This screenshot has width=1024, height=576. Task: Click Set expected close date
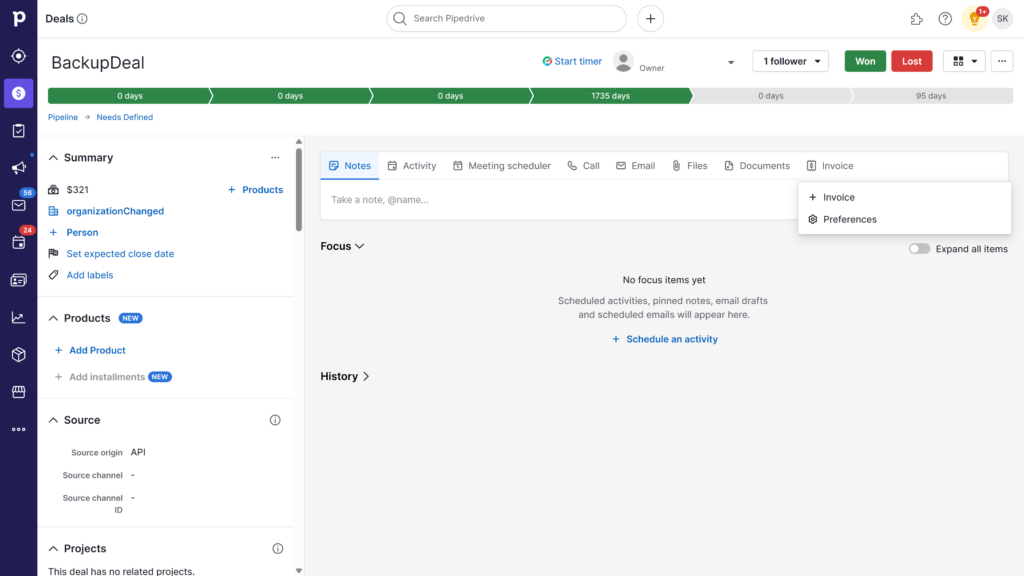[120, 253]
